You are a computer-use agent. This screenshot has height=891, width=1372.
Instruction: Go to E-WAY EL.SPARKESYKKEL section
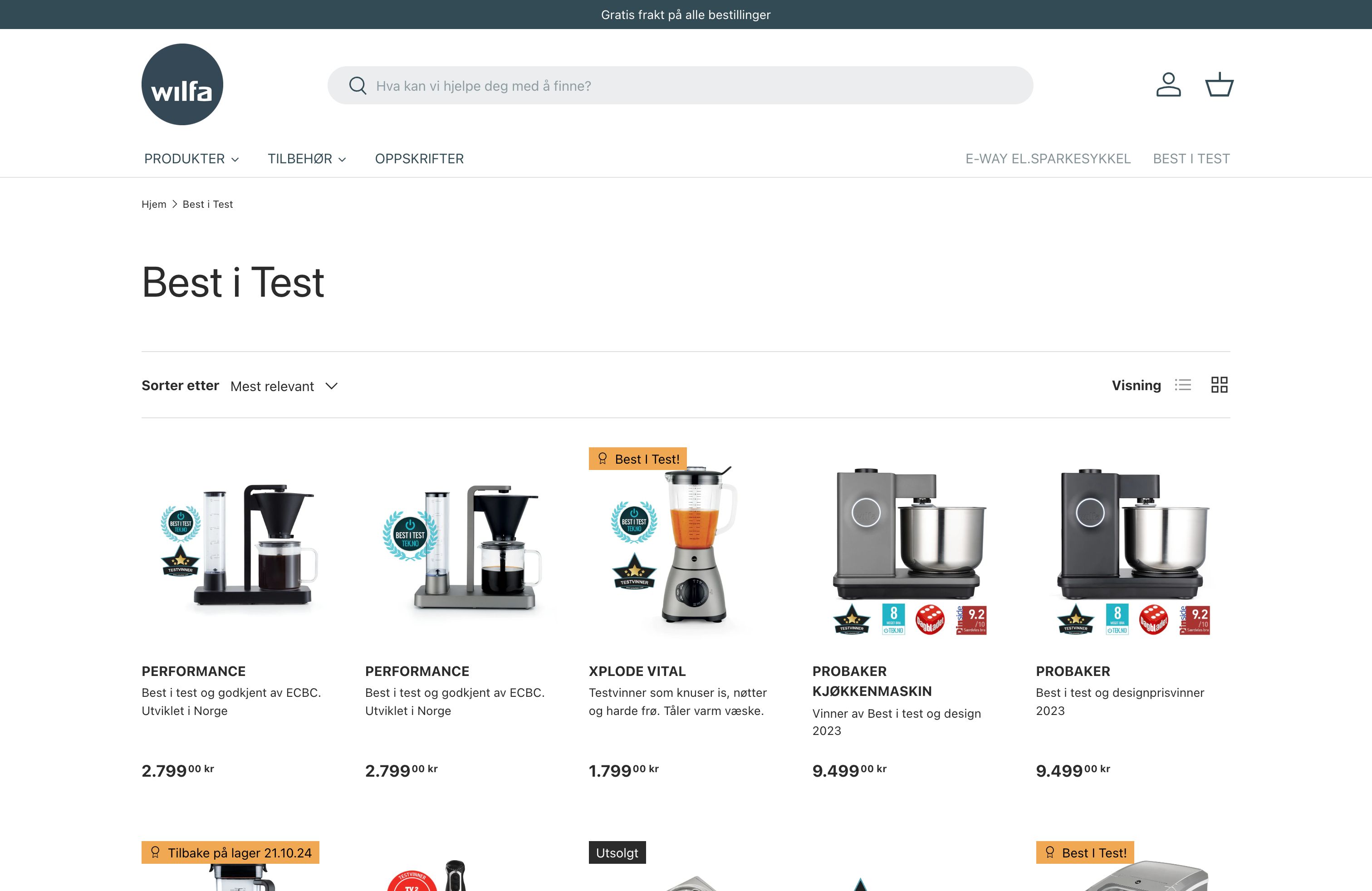click(1048, 158)
